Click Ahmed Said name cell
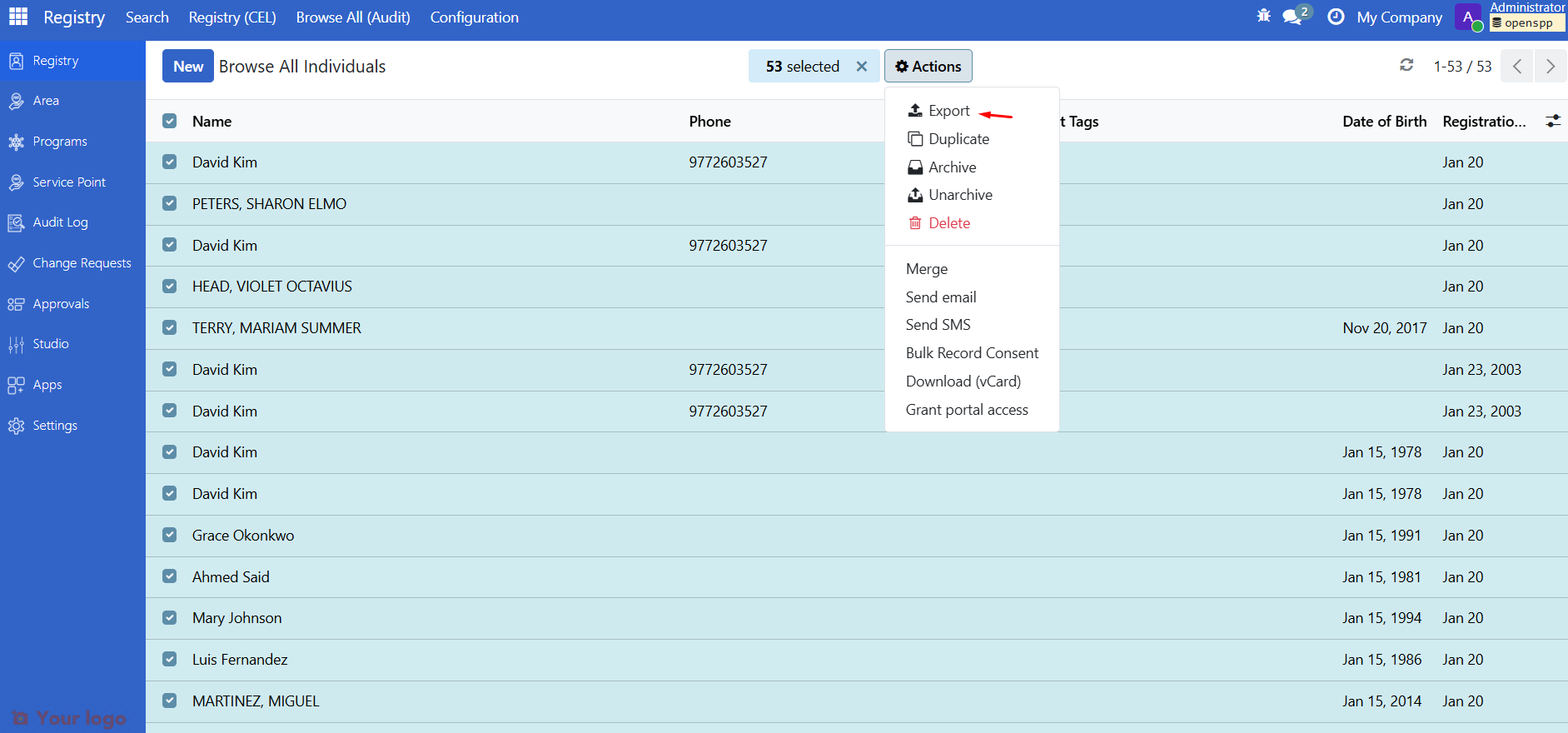Screen dimensions: 1568x733 click(x=231, y=576)
